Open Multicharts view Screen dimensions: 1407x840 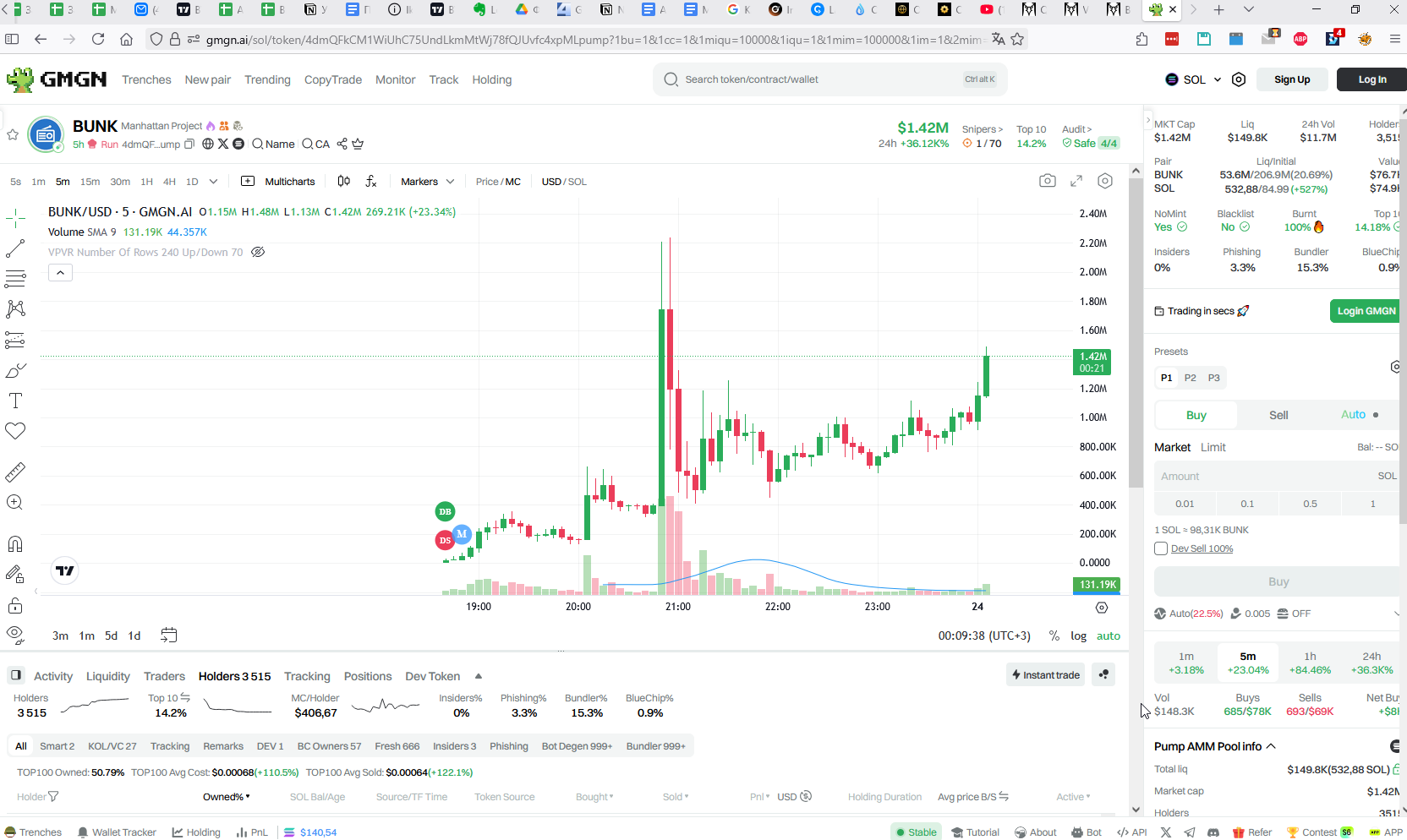[278, 182]
